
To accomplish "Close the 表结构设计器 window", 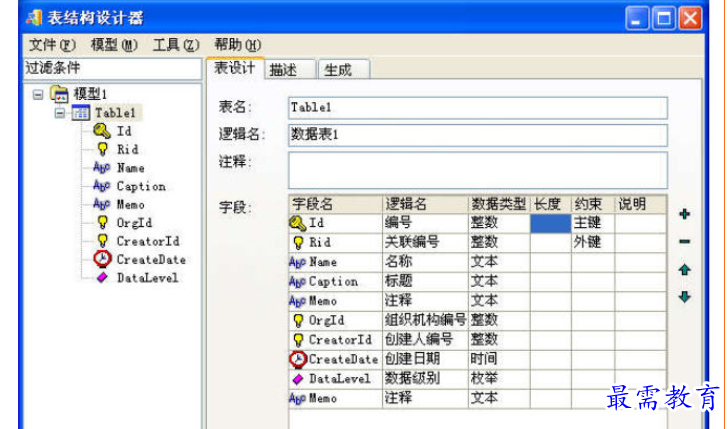I will click(x=690, y=19).
